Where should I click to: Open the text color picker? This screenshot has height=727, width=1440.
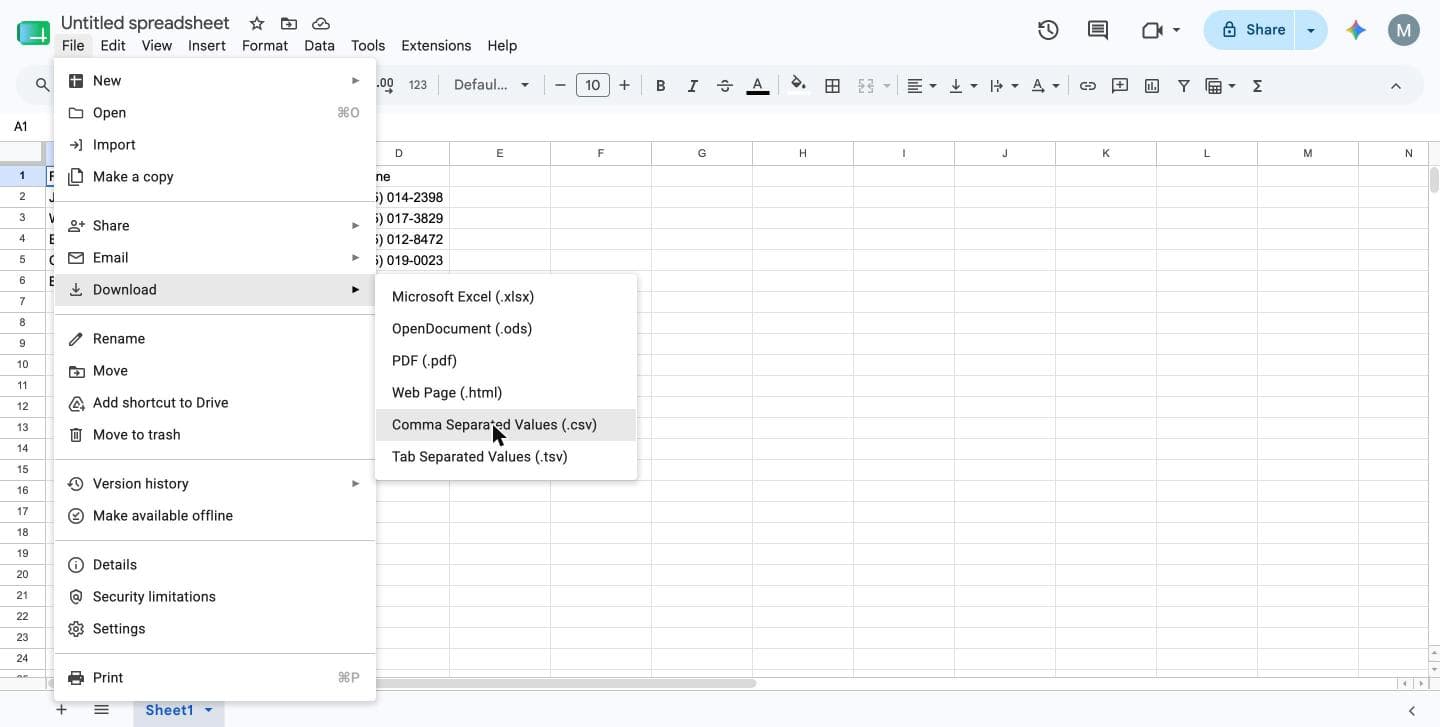(x=758, y=86)
